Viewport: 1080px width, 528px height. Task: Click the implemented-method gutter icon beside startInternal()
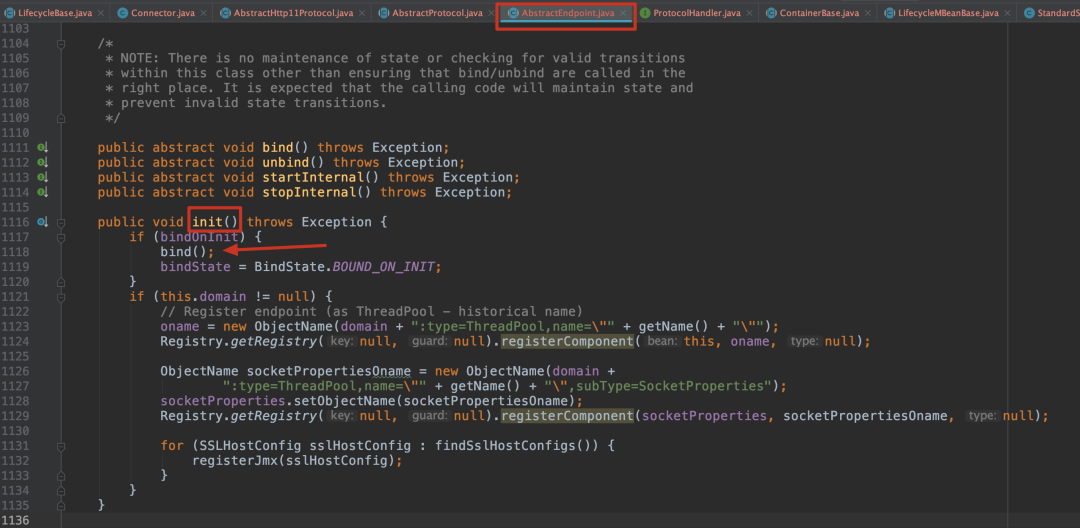[x=43, y=177]
